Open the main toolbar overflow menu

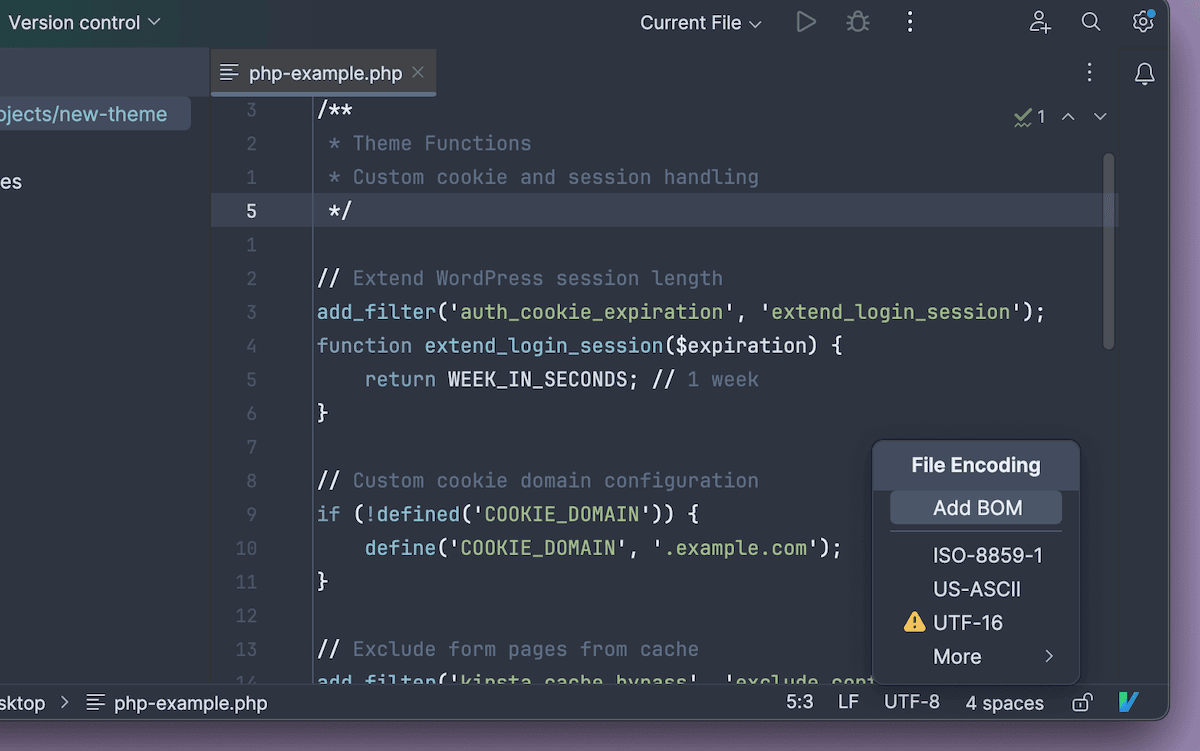pyautogui.click(x=910, y=21)
